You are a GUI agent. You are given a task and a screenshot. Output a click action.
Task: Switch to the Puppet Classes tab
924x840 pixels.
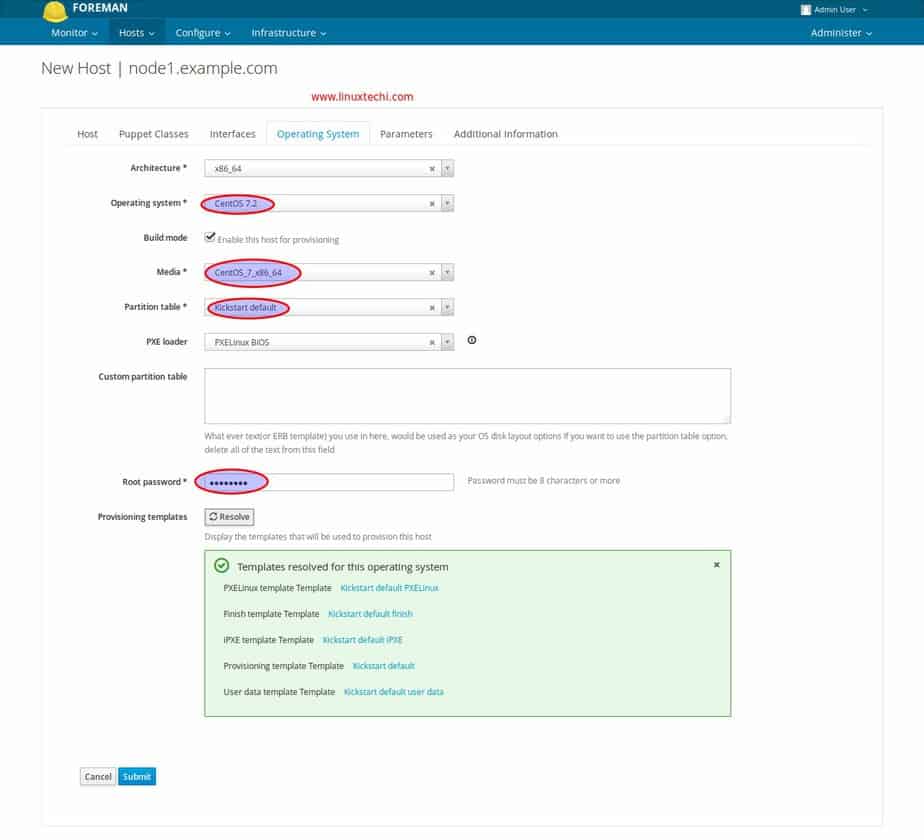tap(154, 134)
